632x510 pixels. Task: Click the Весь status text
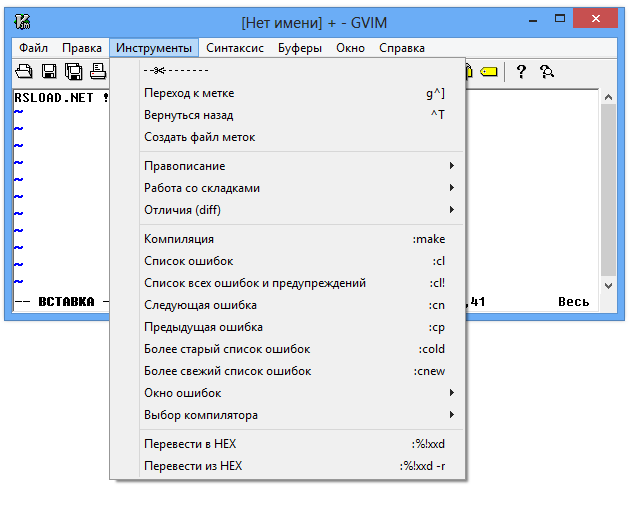coord(574,302)
